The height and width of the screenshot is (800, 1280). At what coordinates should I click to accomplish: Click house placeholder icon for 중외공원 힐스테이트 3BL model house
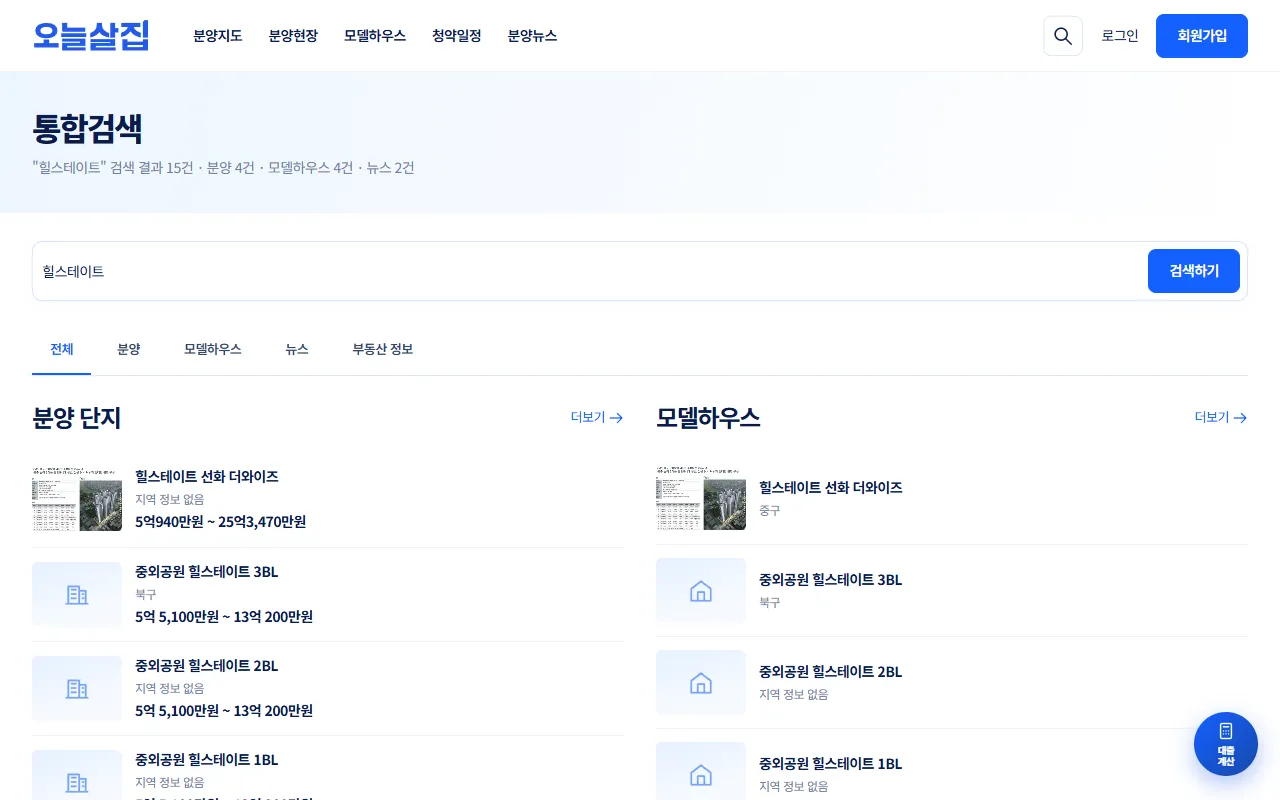(701, 591)
